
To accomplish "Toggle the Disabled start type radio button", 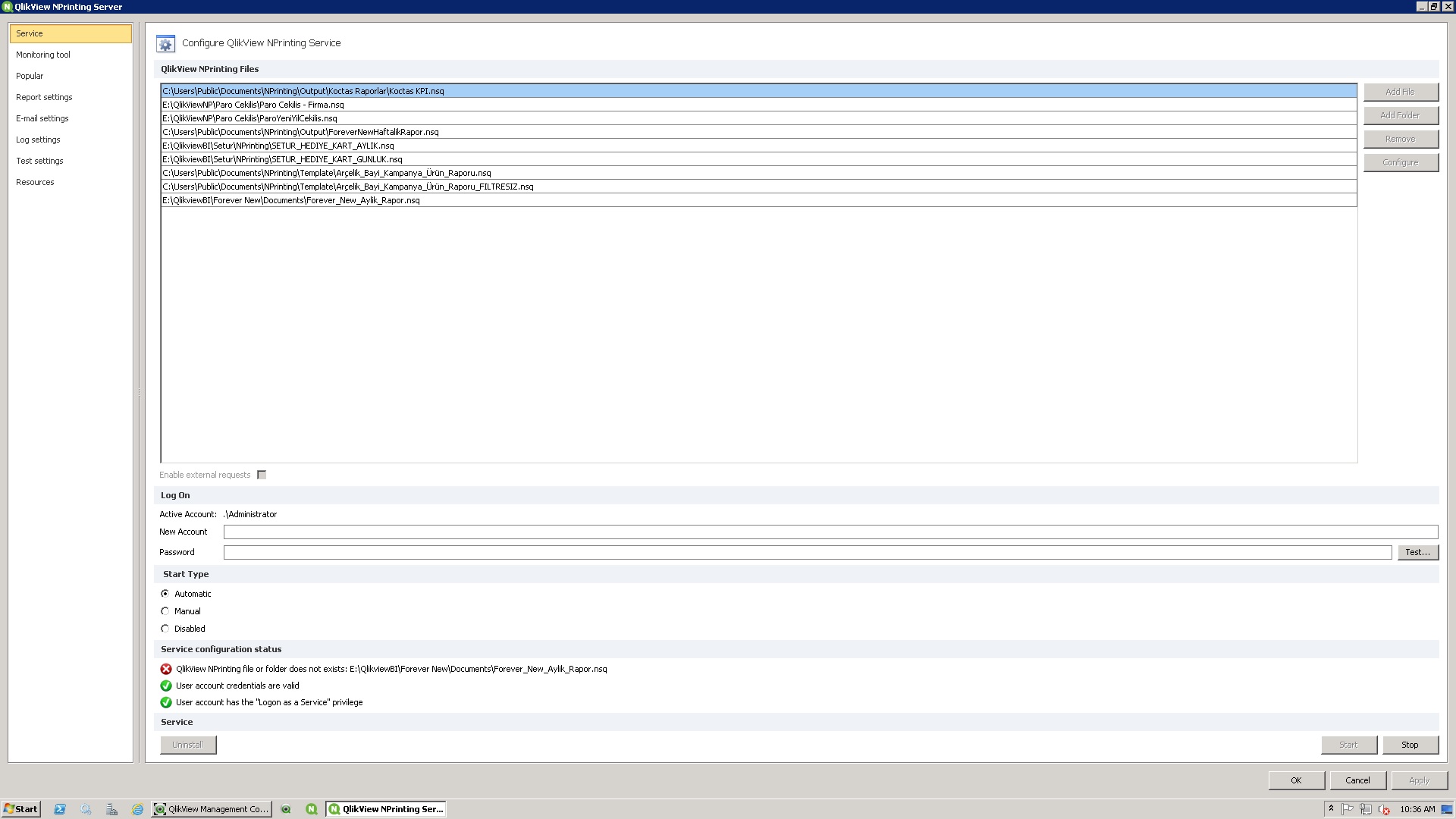I will pyautogui.click(x=165, y=628).
